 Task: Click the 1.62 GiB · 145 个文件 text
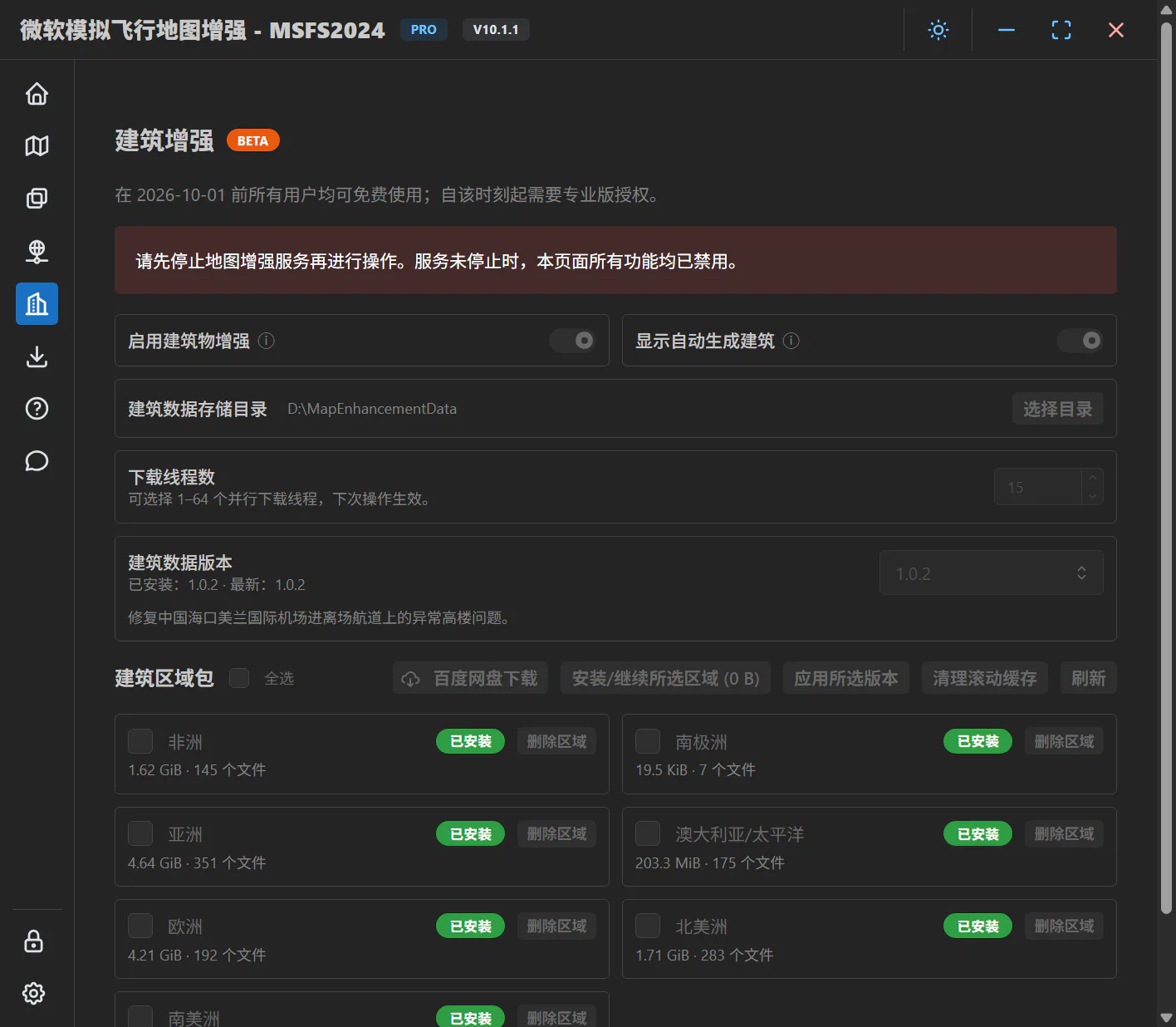tap(197, 770)
